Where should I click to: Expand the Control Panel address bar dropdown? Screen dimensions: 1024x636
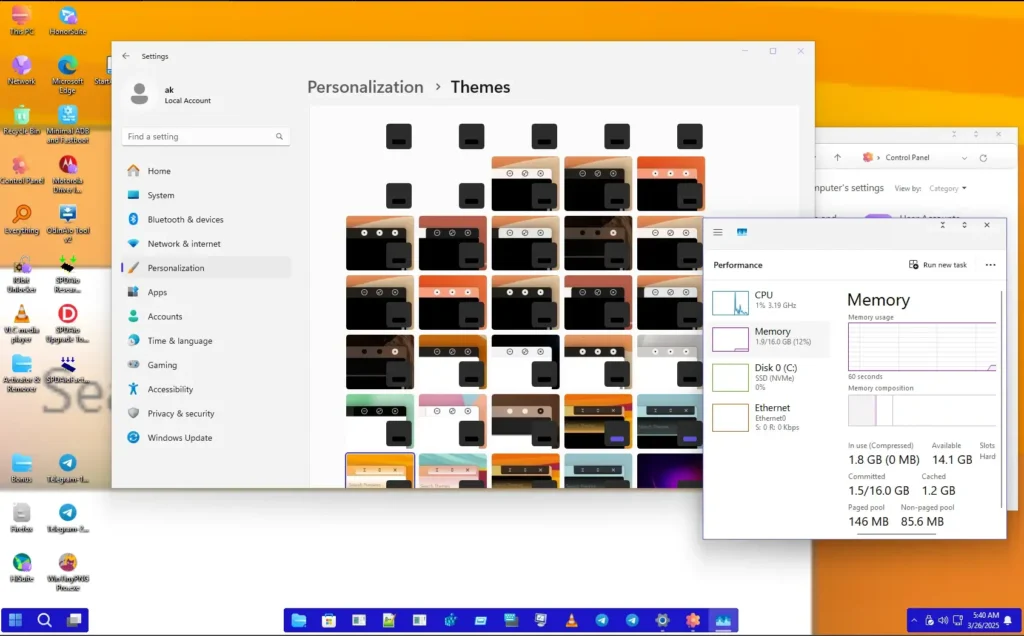click(x=964, y=158)
